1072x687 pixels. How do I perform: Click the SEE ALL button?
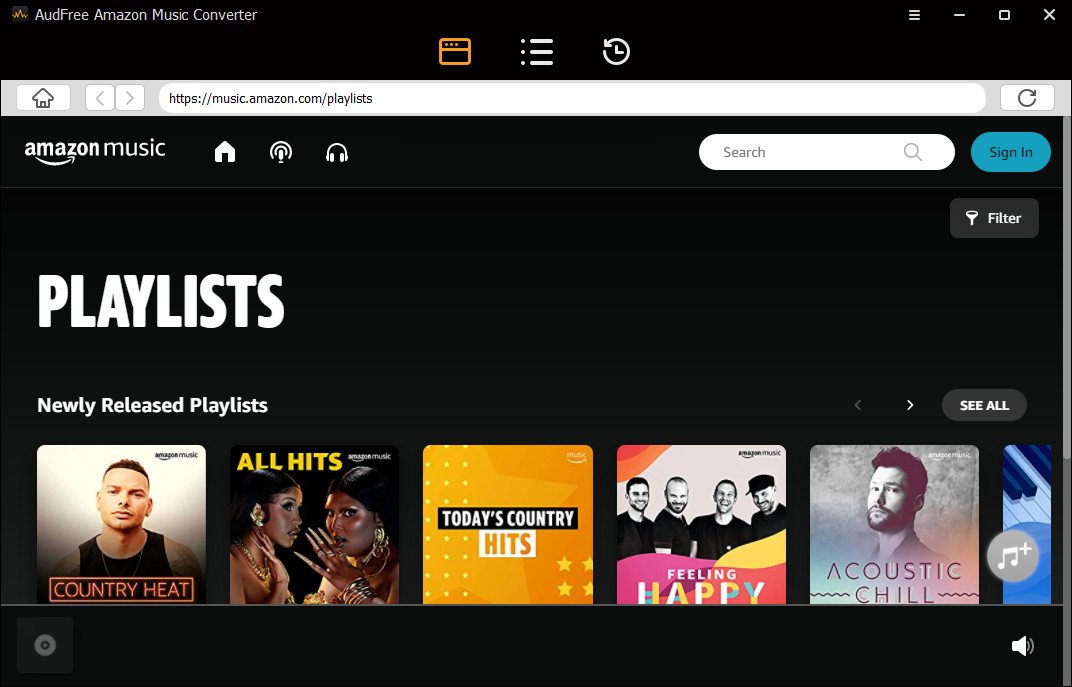point(984,405)
